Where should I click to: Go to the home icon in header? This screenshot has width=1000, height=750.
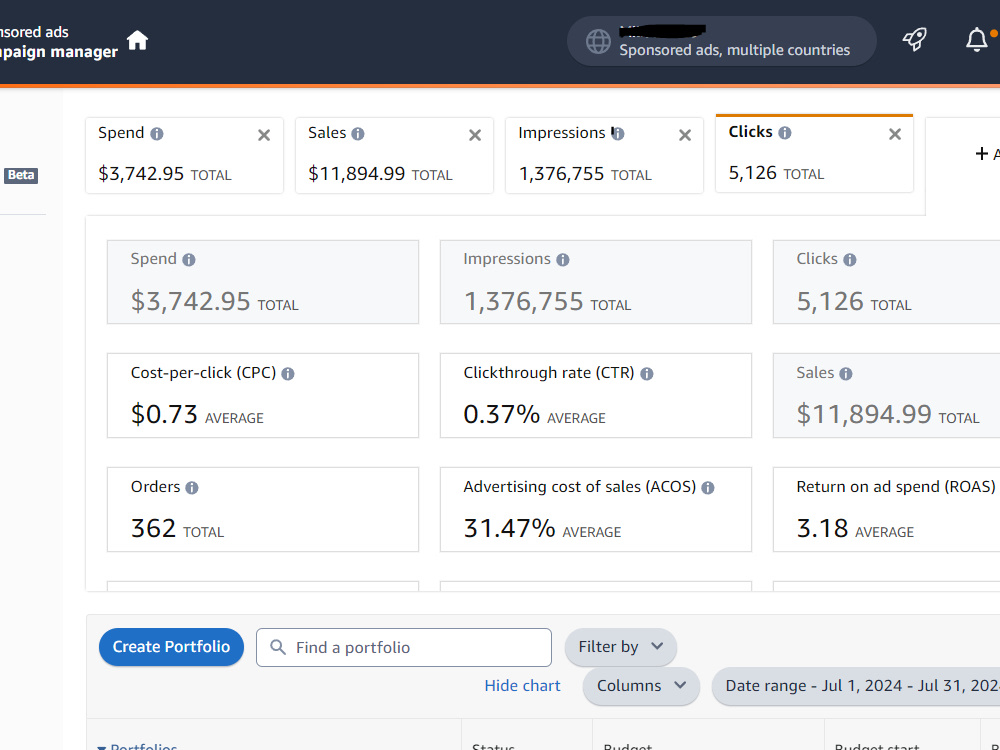[137, 40]
